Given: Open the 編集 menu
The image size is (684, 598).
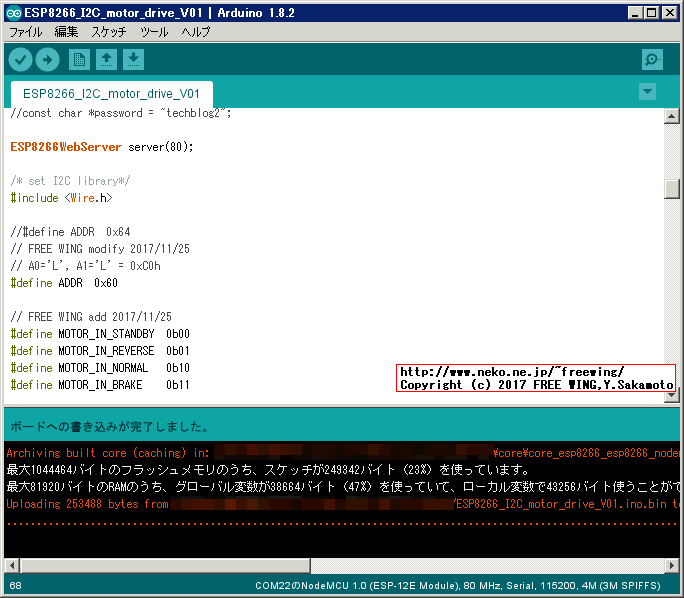Looking at the screenshot, I should tap(66, 32).
